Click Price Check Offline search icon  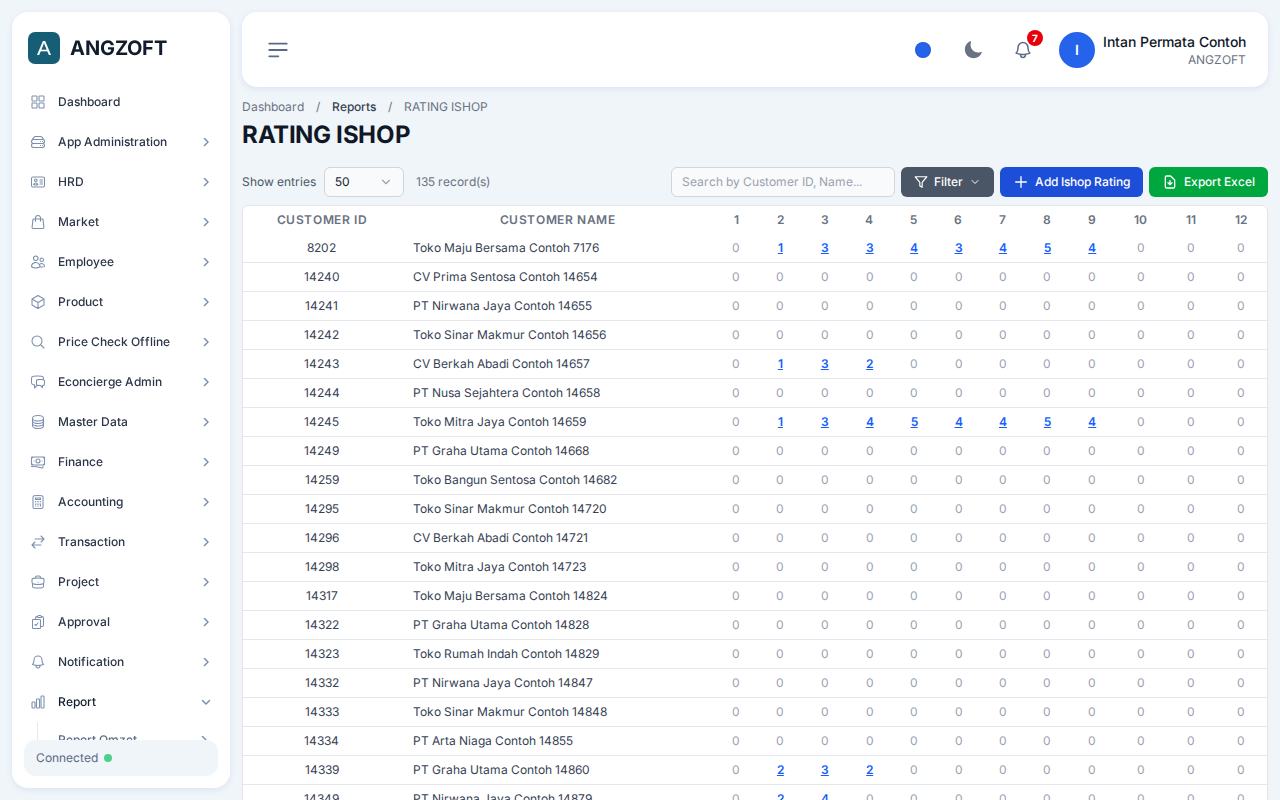click(x=38, y=342)
